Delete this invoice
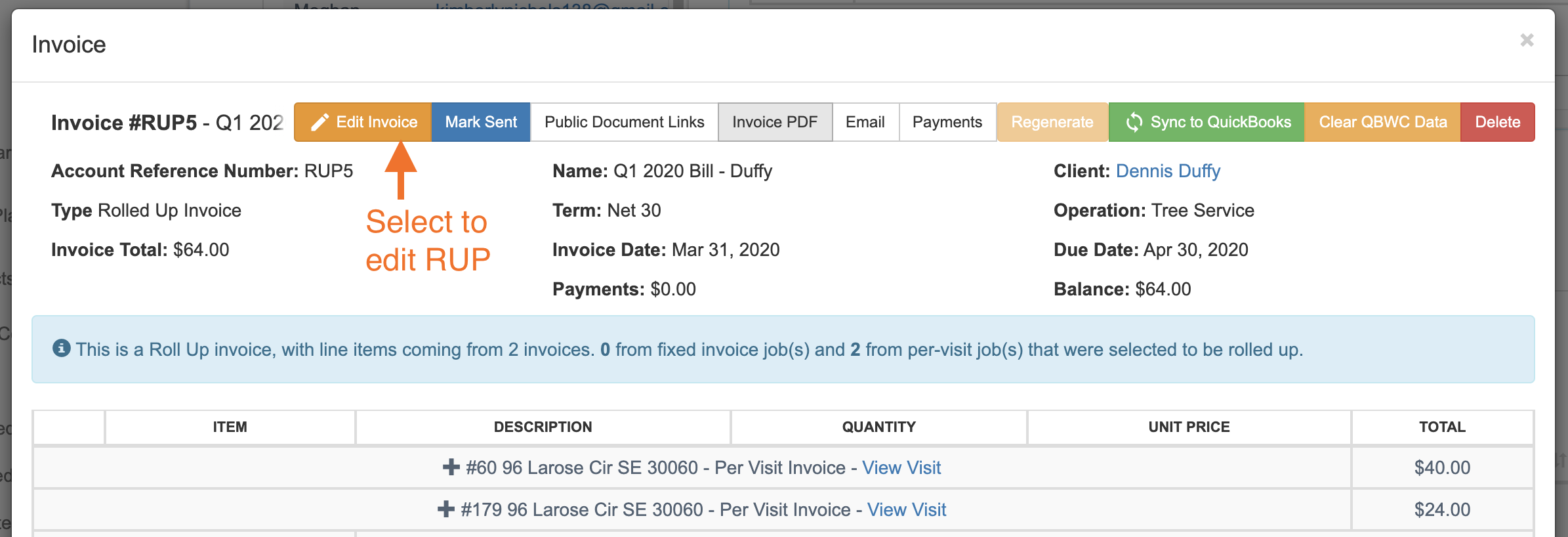1568x537 pixels. click(x=1497, y=122)
